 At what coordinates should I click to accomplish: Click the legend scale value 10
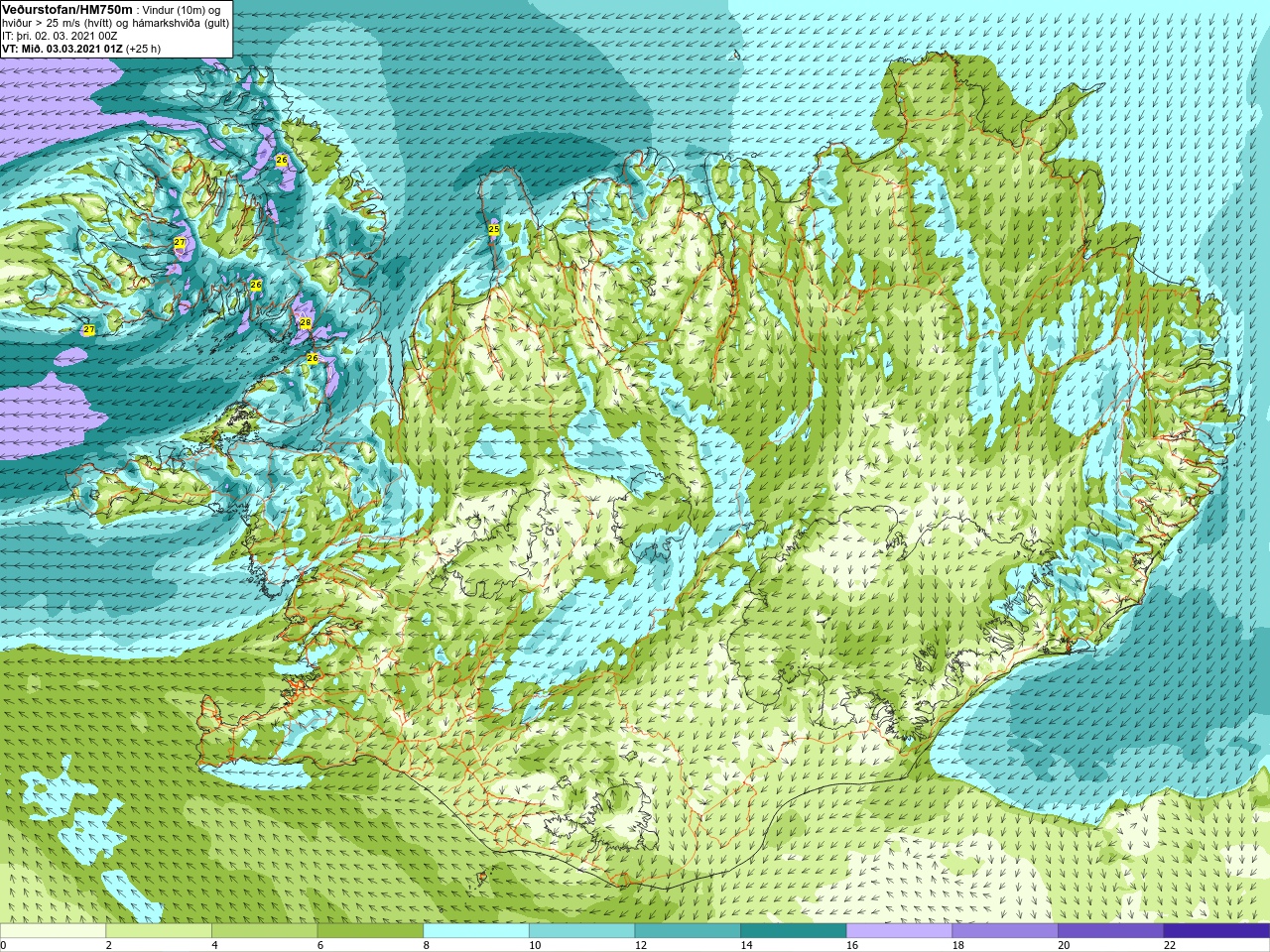[x=535, y=945]
